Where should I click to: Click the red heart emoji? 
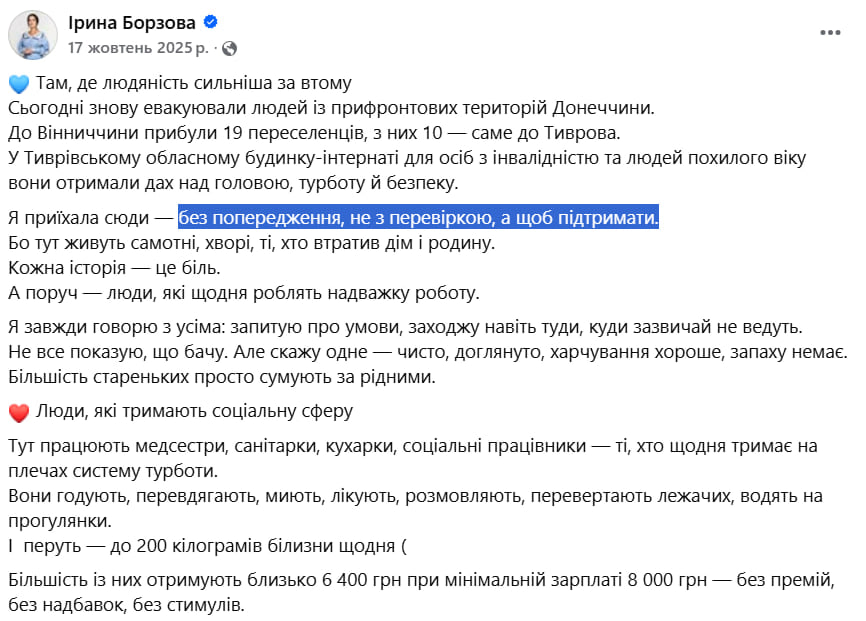pyautogui.click(x=18, y=412)
